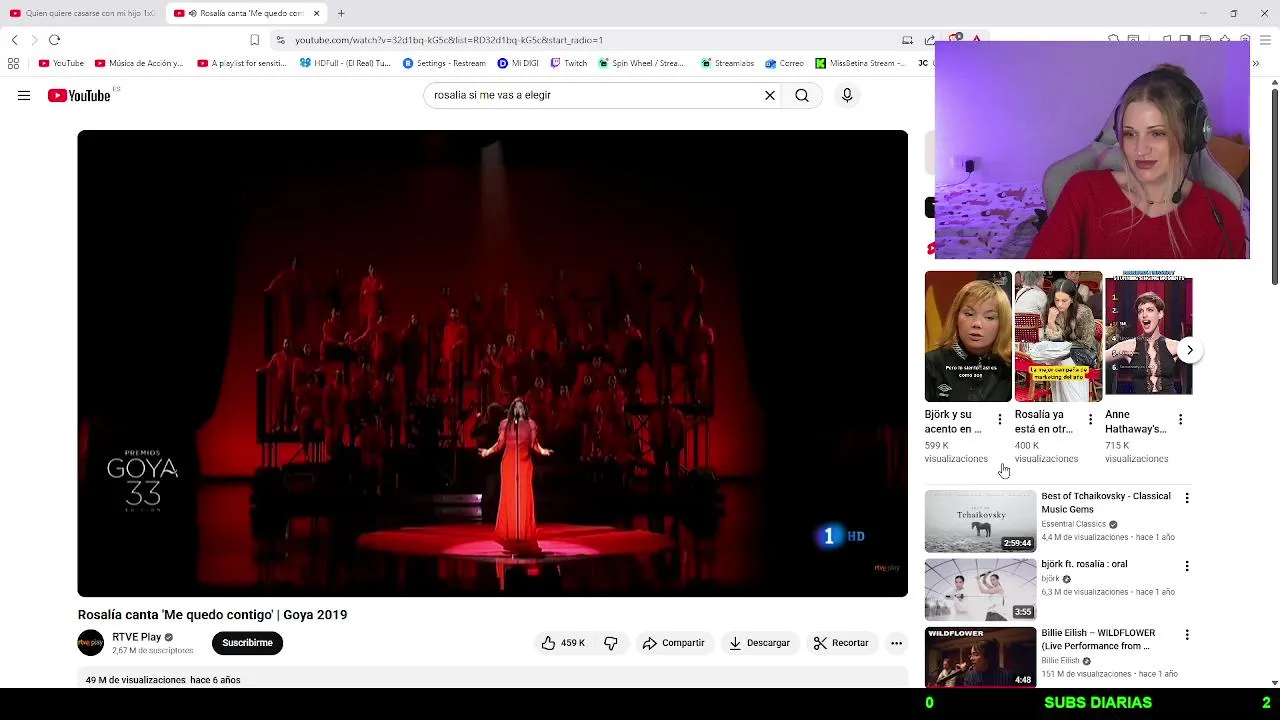Close the Rosalía canta browser tab
The width and height of the screenshot is (1280, 720).
click(316, 13)
